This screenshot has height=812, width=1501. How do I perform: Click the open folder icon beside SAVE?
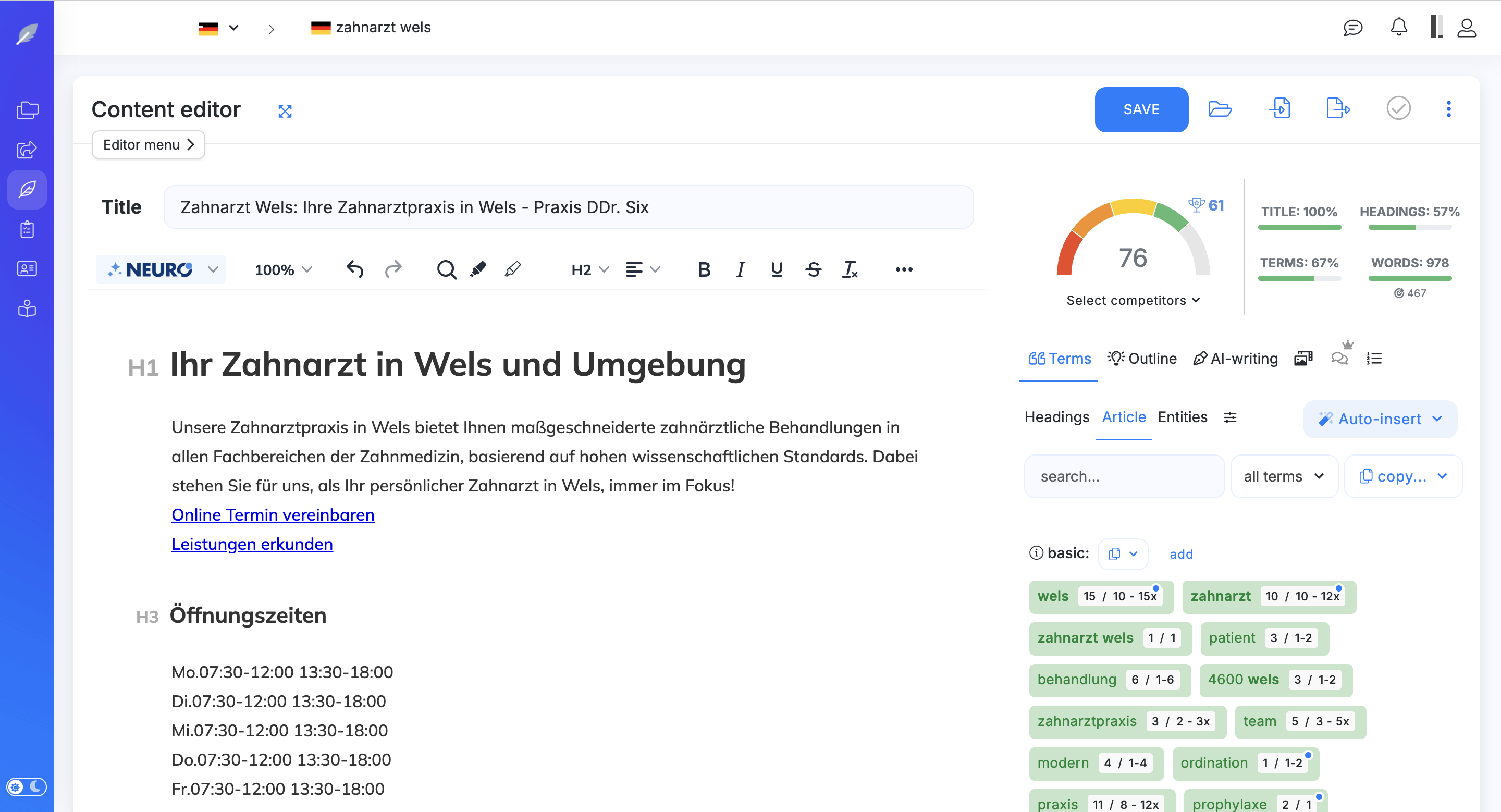pos(1219,109)
